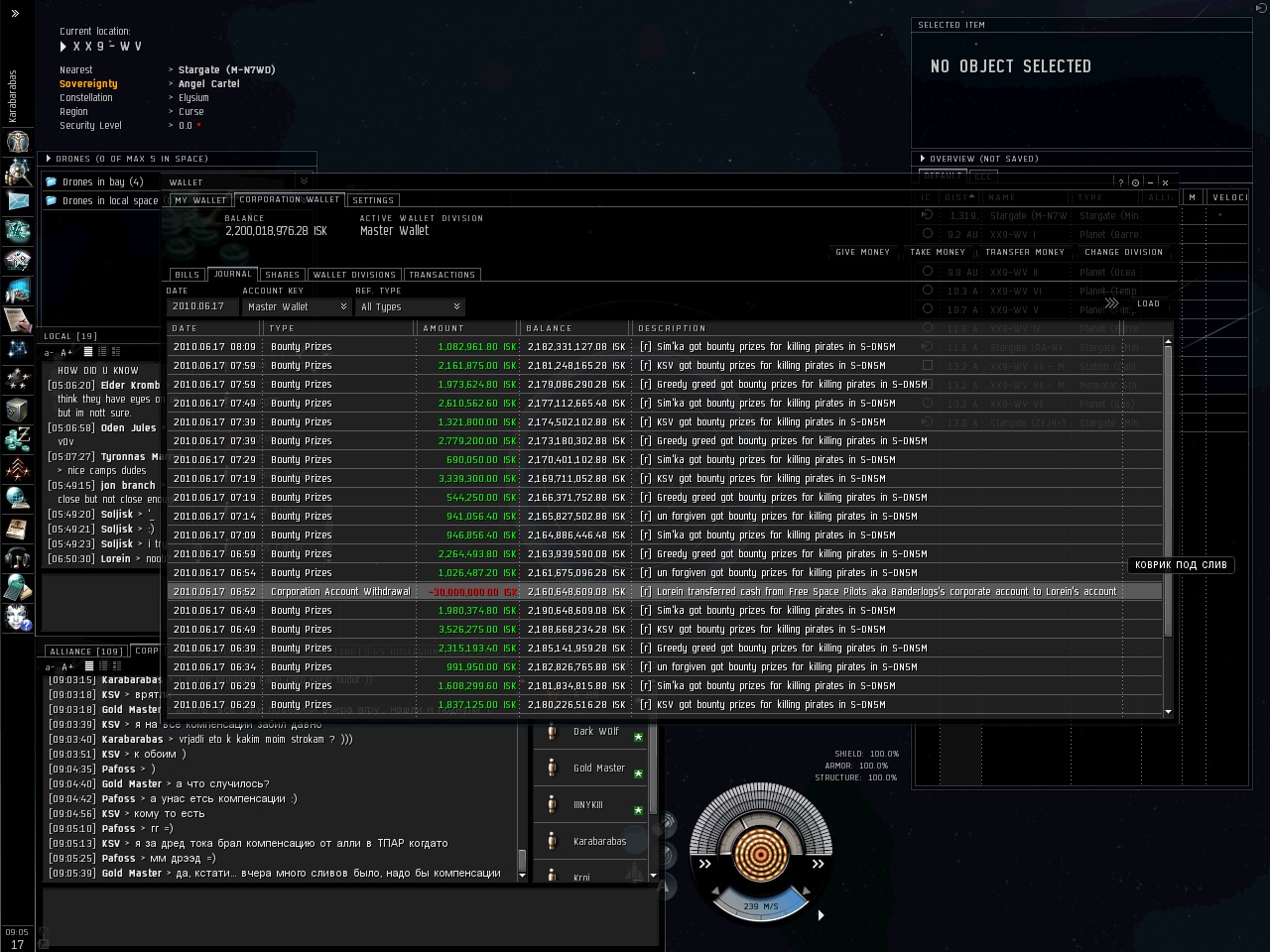Click the wallet journal scrollbar up arrow
Viewport: 1270px width, 952px height.
coord(1168,342)
